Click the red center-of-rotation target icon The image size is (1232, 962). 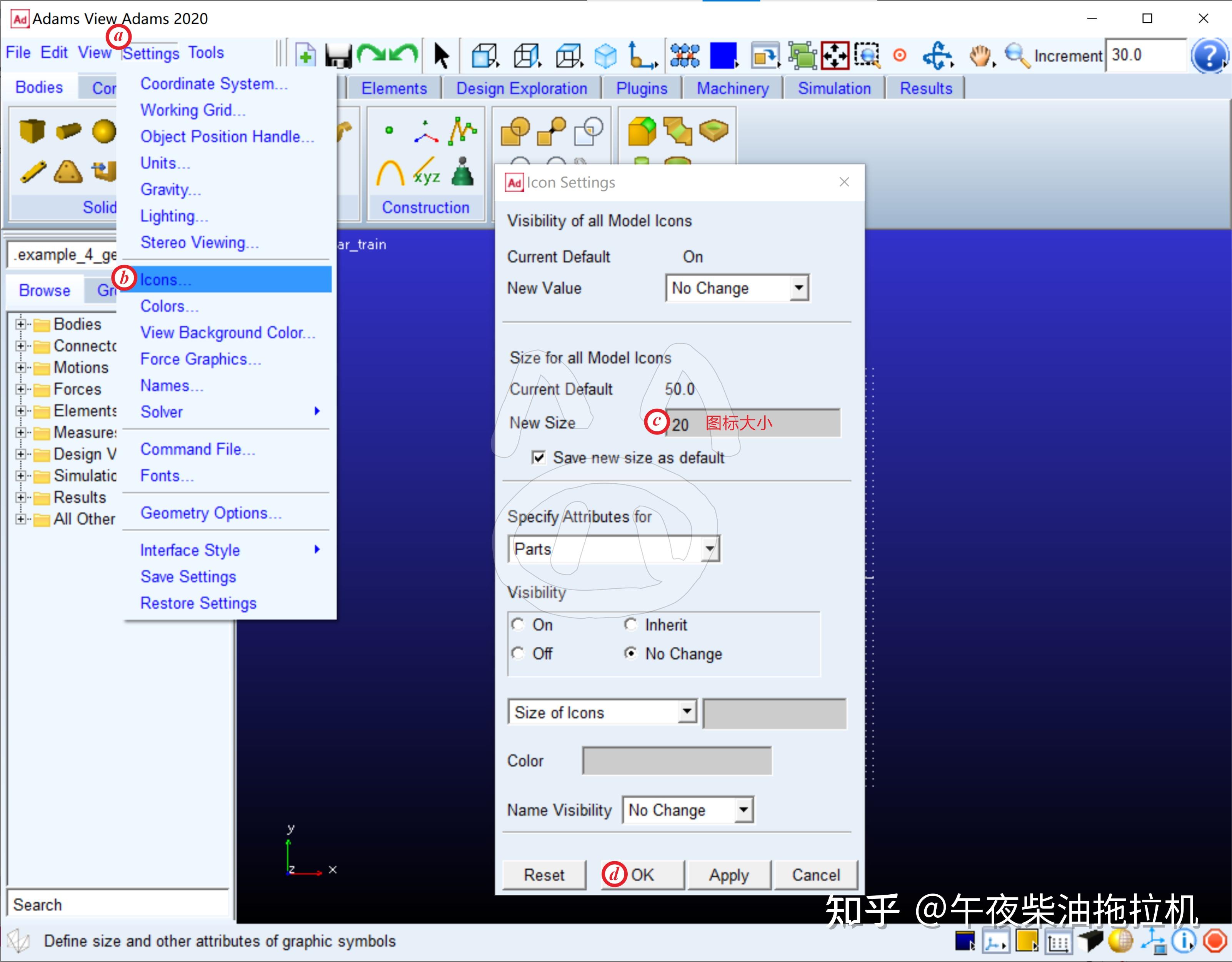tap(900, 55)
